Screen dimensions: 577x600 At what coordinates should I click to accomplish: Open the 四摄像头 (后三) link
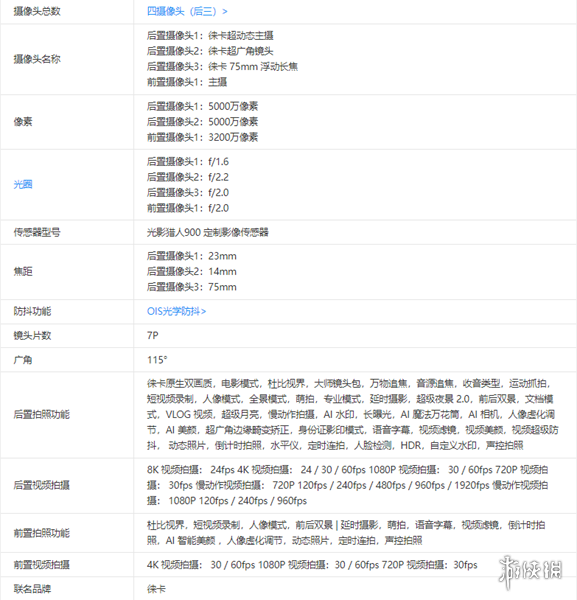pyautogui.click(x=187, y=11)
